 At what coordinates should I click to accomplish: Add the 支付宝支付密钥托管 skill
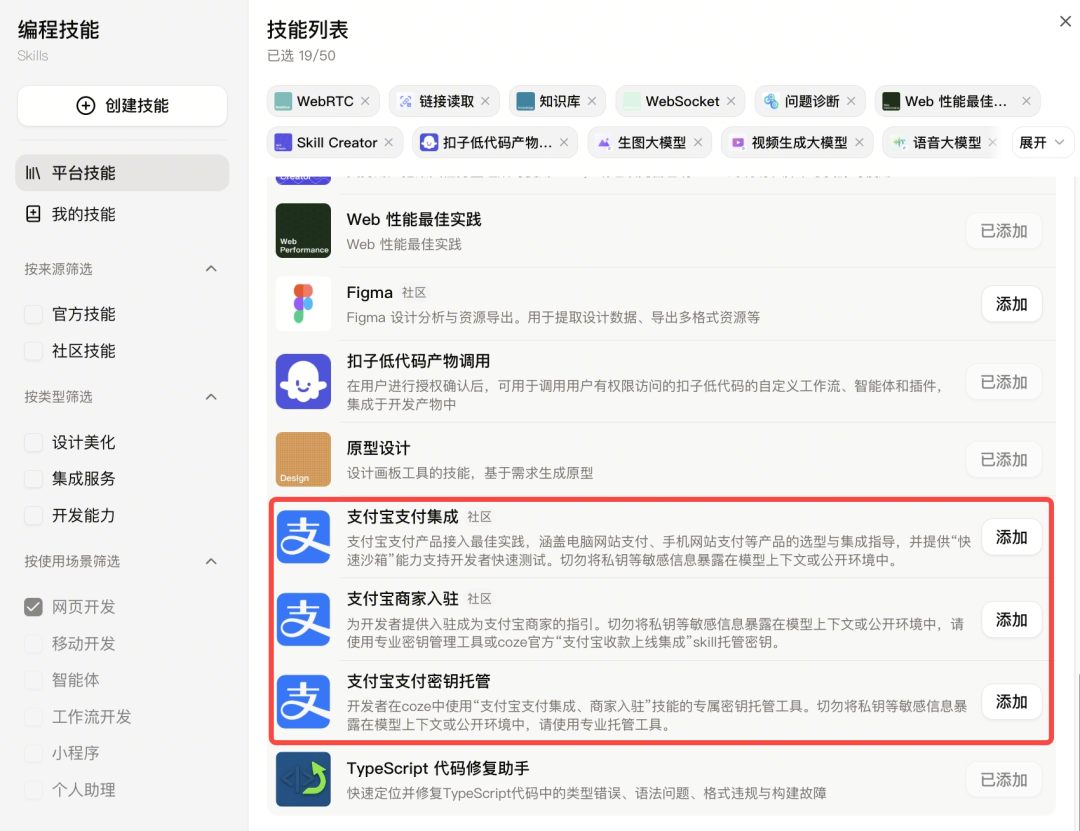(x=1011, y=701)
